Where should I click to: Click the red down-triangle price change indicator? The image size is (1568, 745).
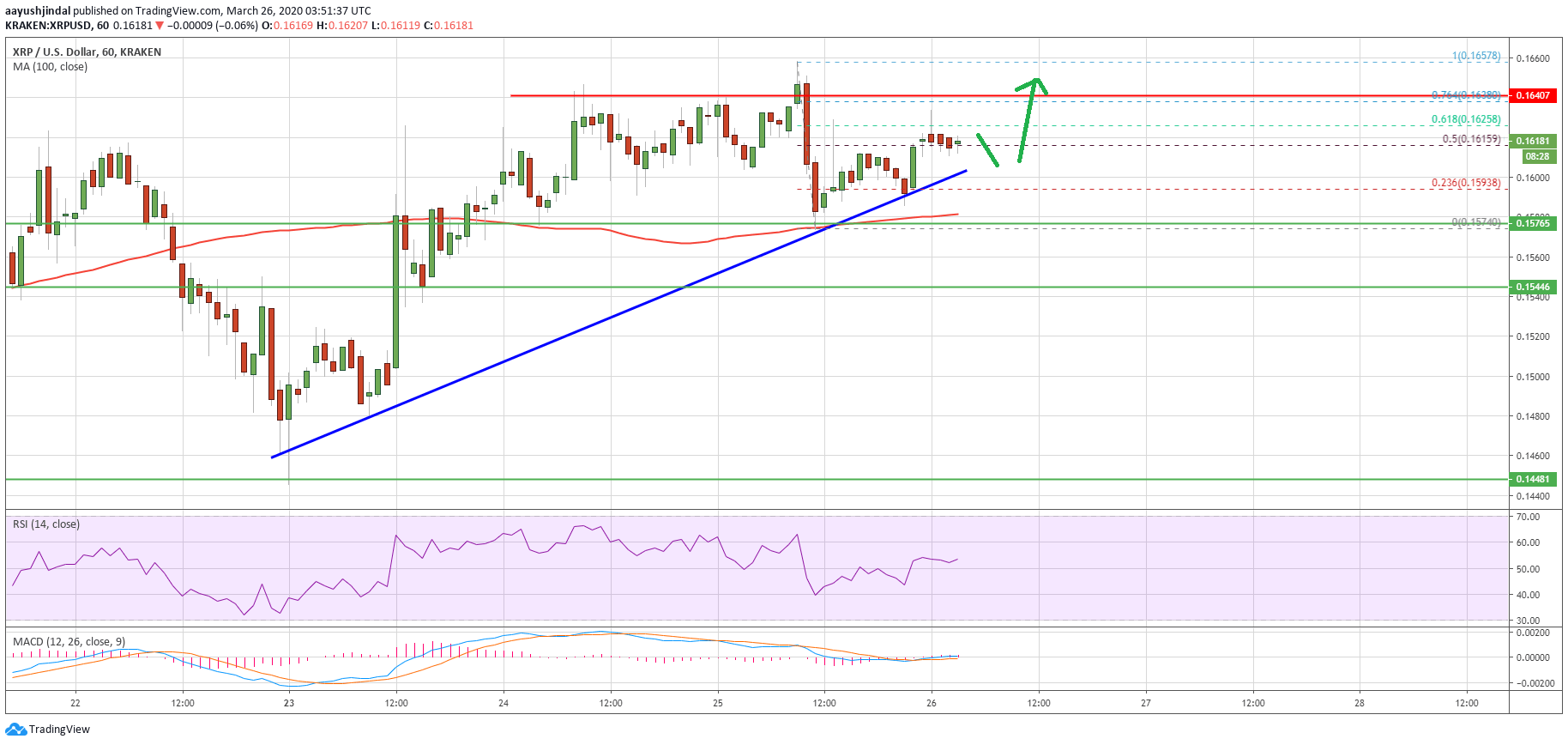point(160,26)
